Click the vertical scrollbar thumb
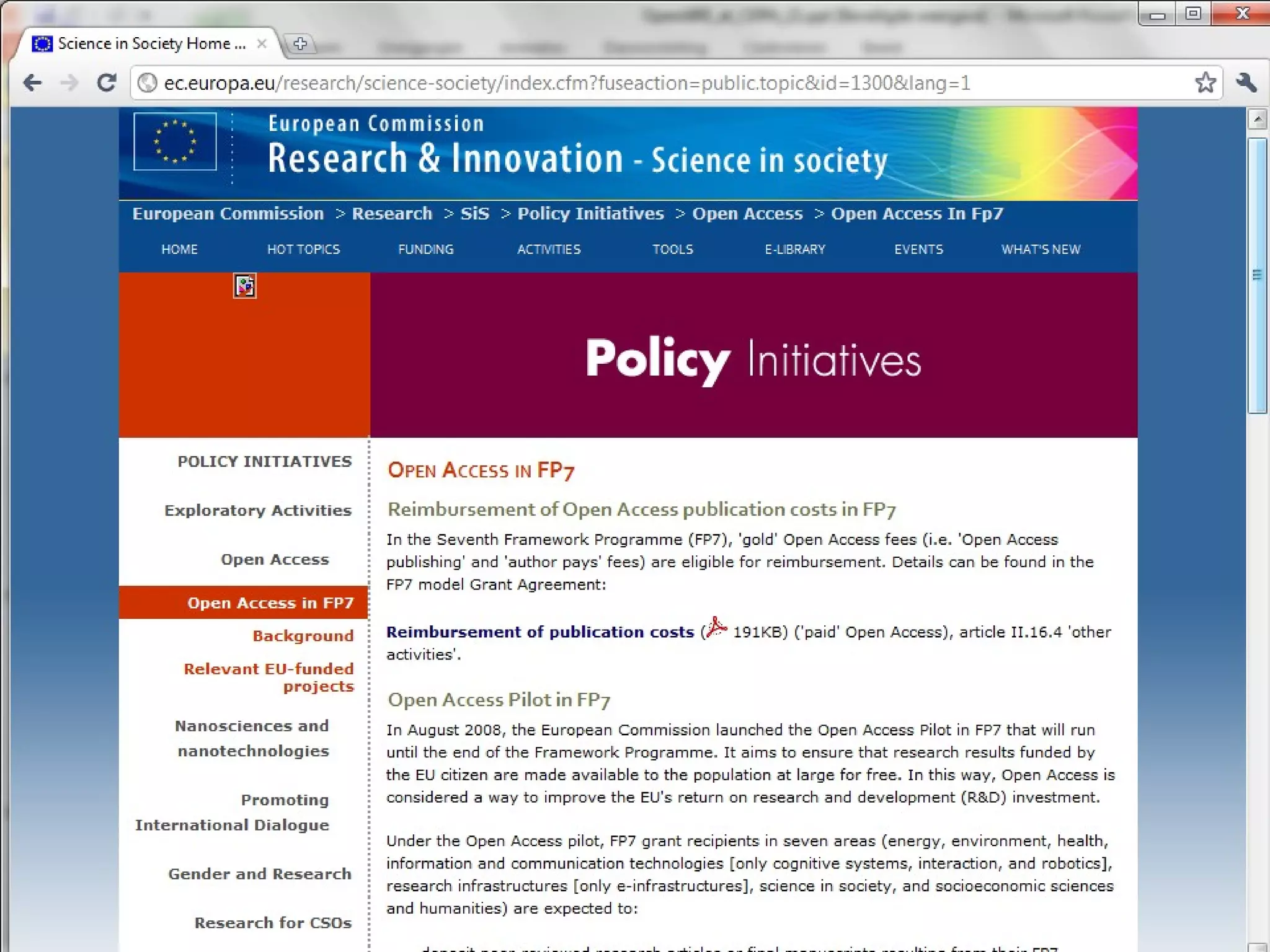Screen dimensions: 1270x952 [1257, 275]
